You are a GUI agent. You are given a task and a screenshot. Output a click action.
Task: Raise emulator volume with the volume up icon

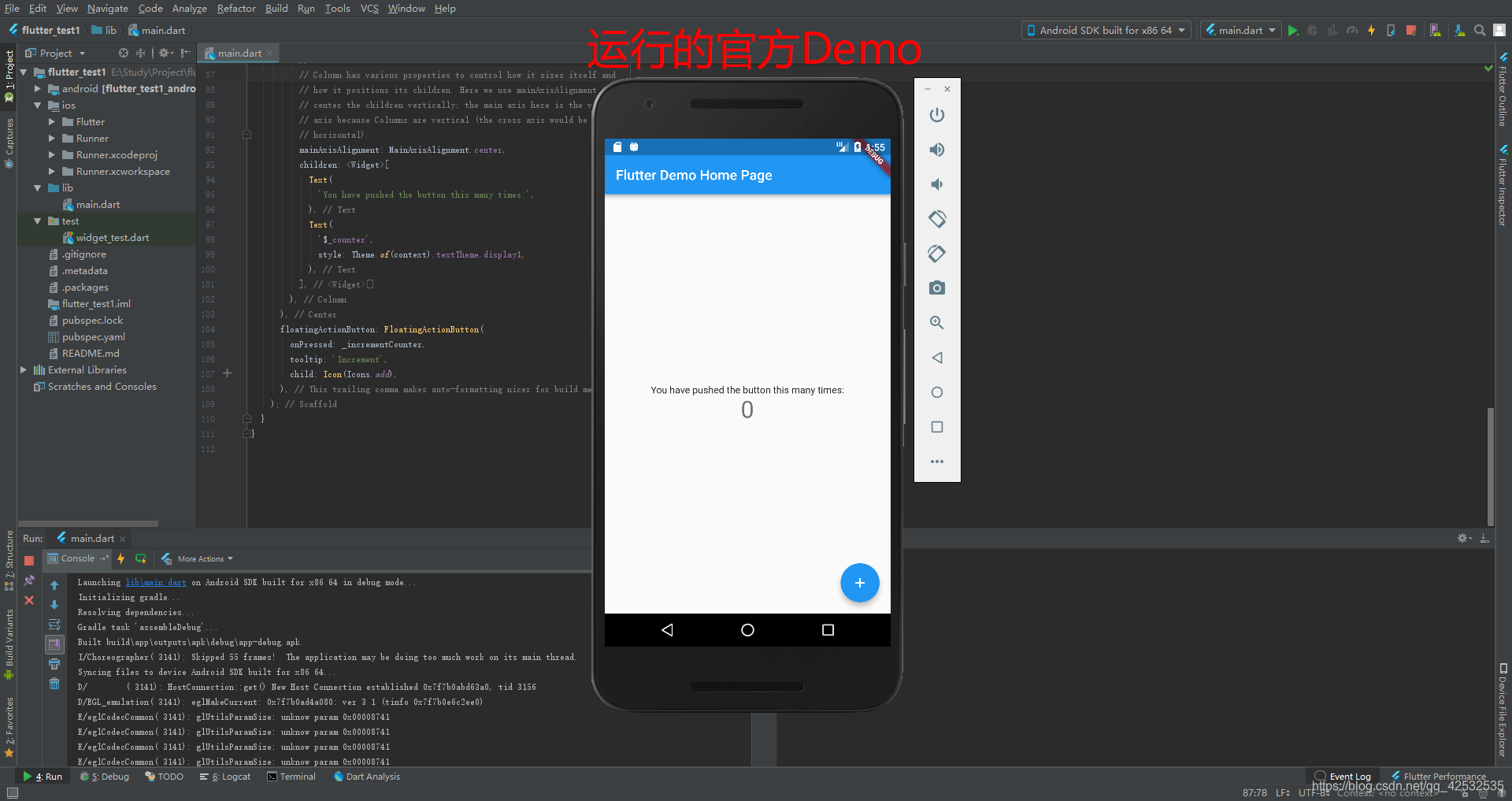(936, 150)
